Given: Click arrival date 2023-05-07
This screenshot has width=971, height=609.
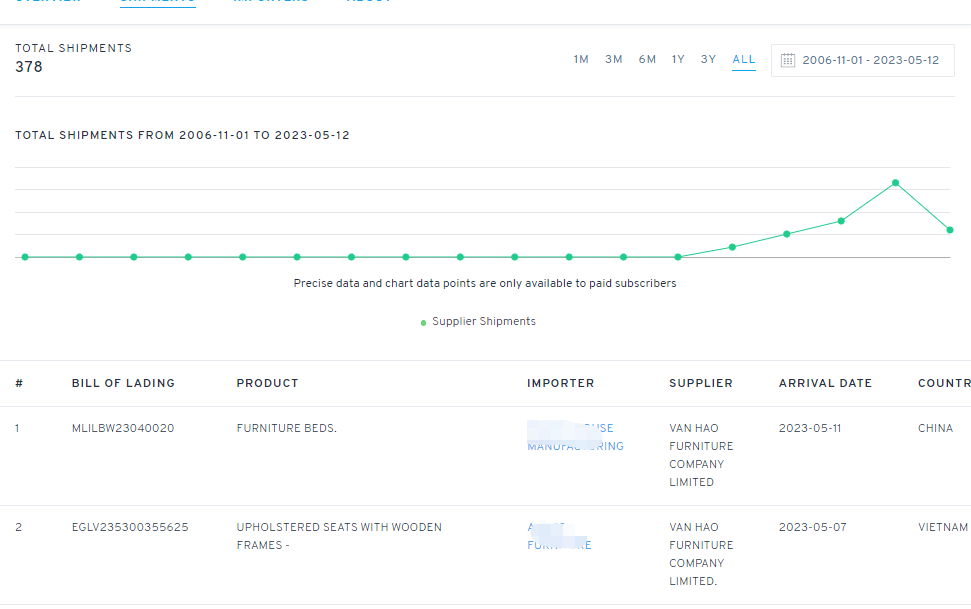Looking at the screenshot, I should pyautogui.click(x=812, y=527).
